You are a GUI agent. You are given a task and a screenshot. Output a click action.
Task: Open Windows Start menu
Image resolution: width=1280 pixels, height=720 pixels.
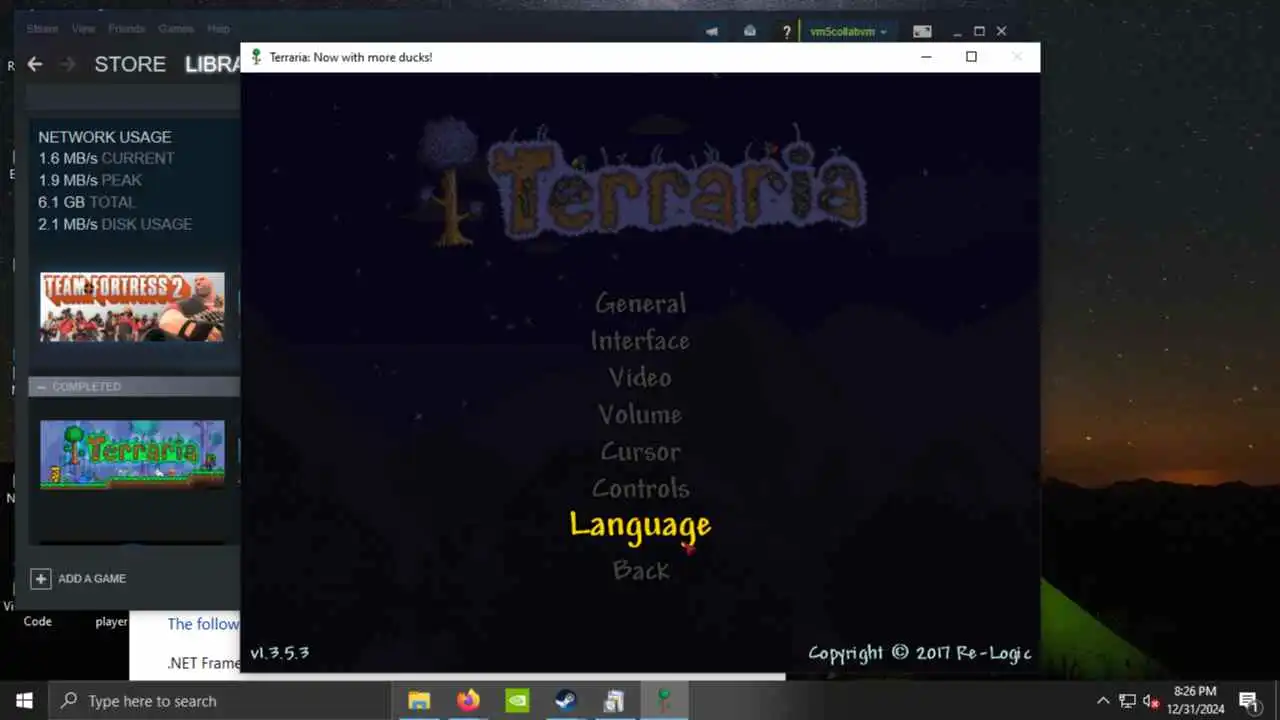[24, 701]
